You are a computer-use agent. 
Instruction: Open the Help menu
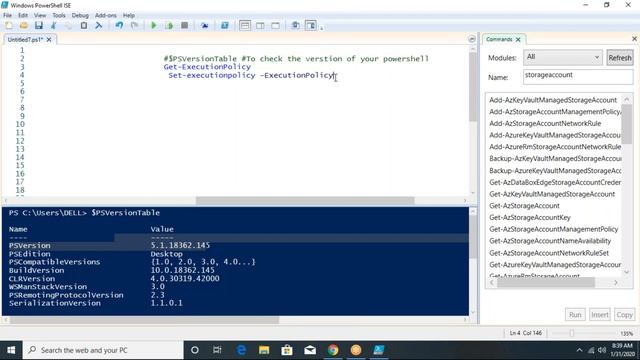tap(129, 16)
